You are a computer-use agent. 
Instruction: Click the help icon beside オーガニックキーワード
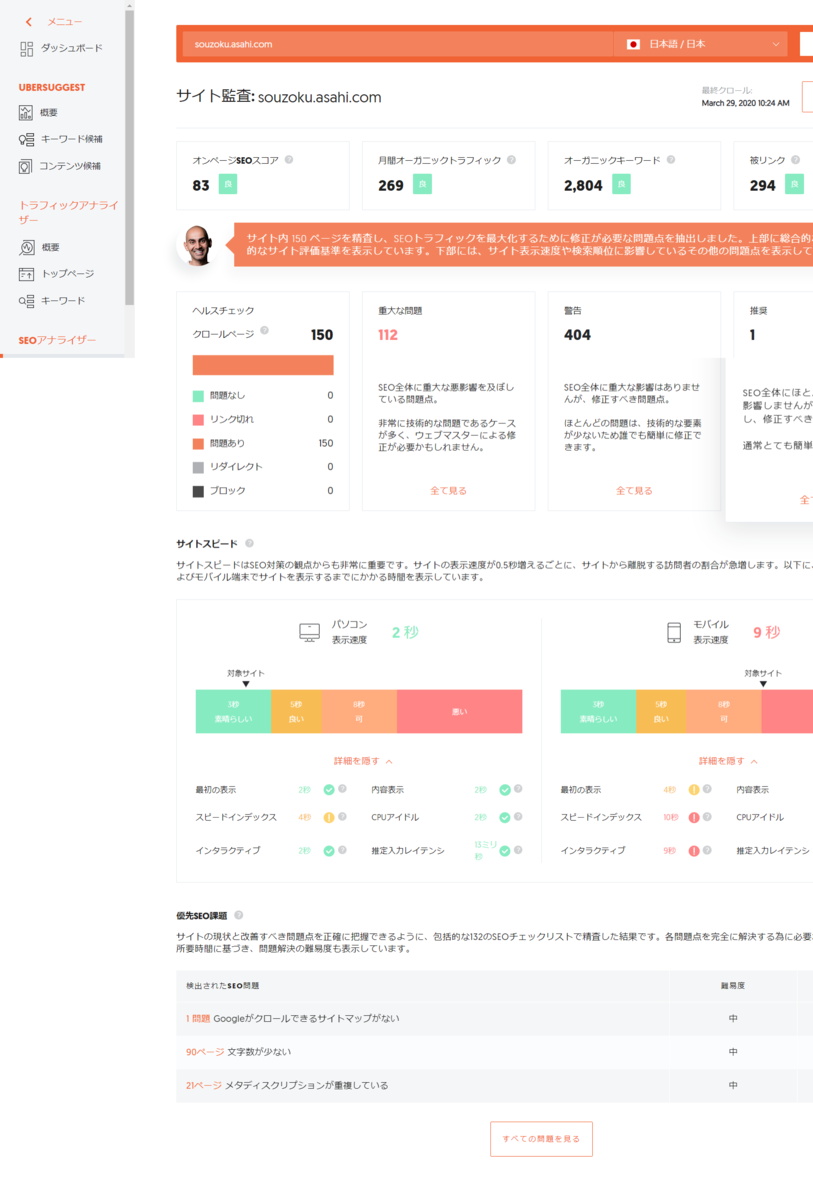671,160
